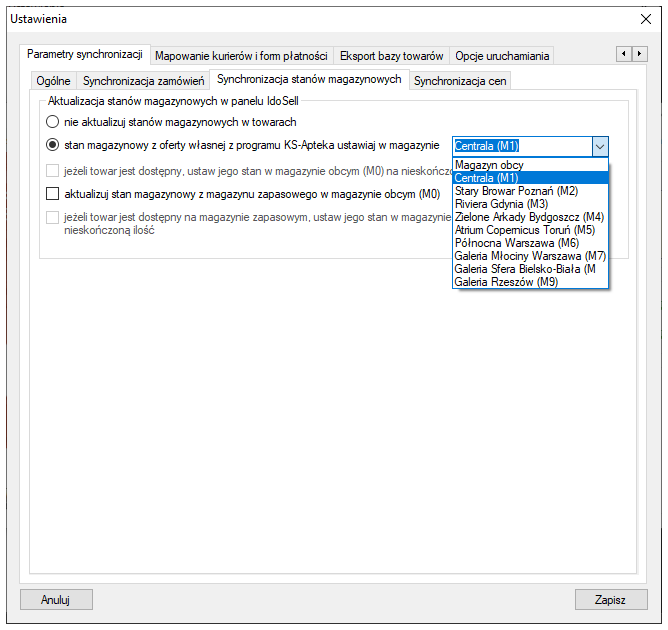This screenshot has height=630, width=668.
Task: Select 'Atrium Copernicus Toruń (M5)' entry
Action: click(525, 229)
